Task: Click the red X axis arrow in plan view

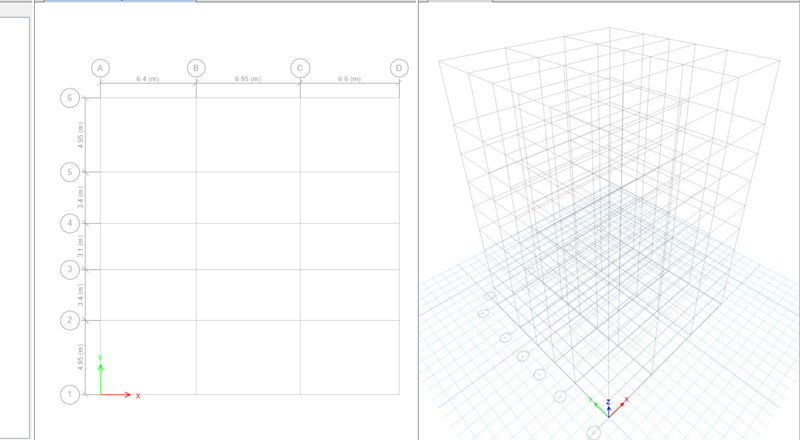Action: [x=116, y=395]
